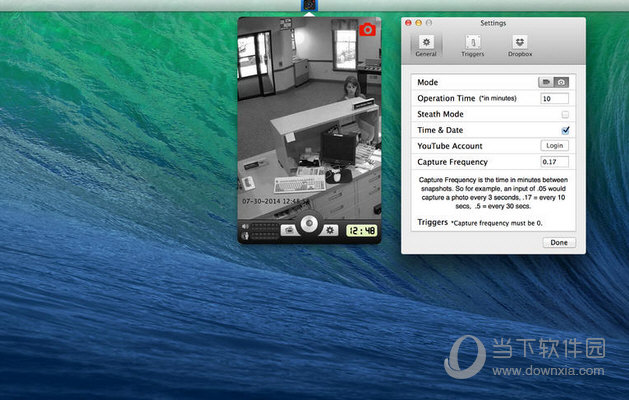Screen dimensions: 629x400
Task: Select photo mode in Mode toggle
Action: click(561, 82)
